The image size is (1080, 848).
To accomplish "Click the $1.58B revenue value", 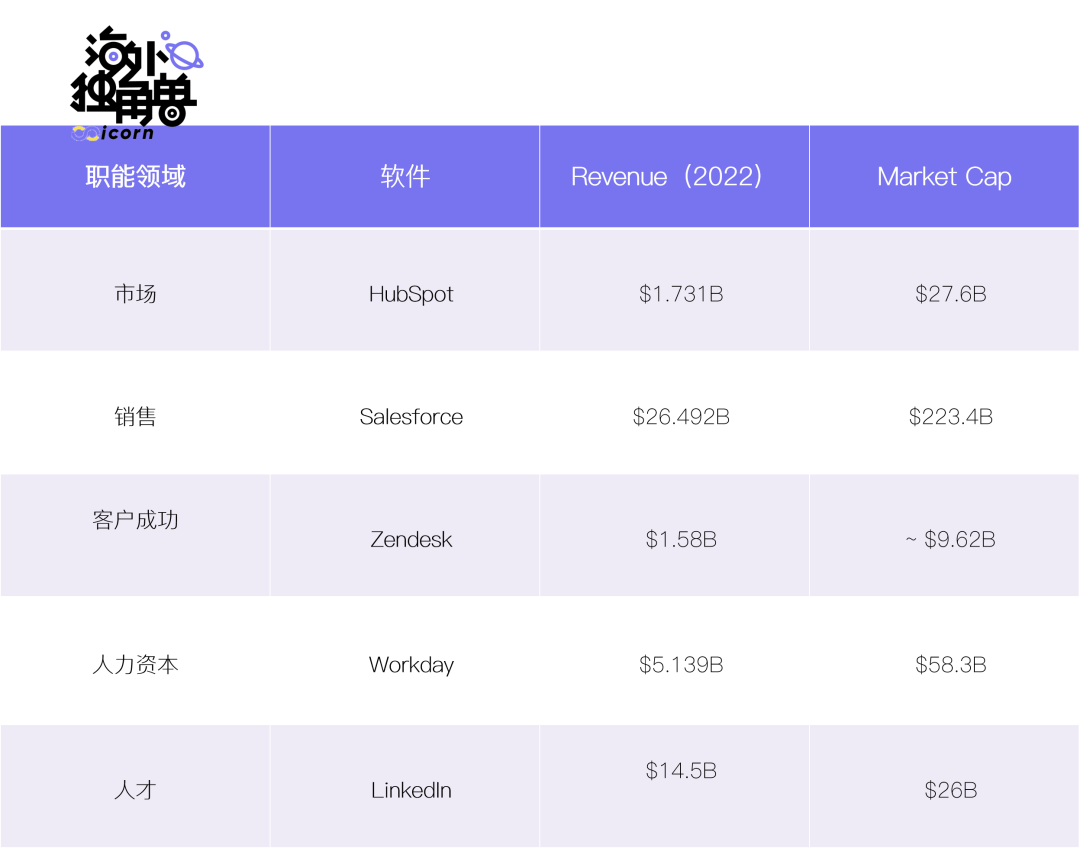I will [681, 539].
